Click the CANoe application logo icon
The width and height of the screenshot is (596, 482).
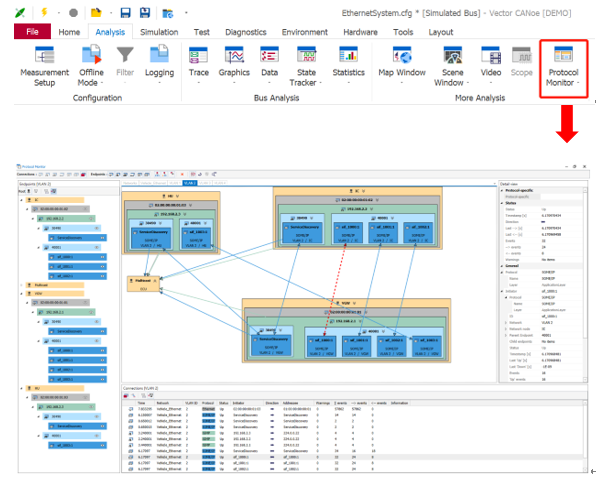20,13
